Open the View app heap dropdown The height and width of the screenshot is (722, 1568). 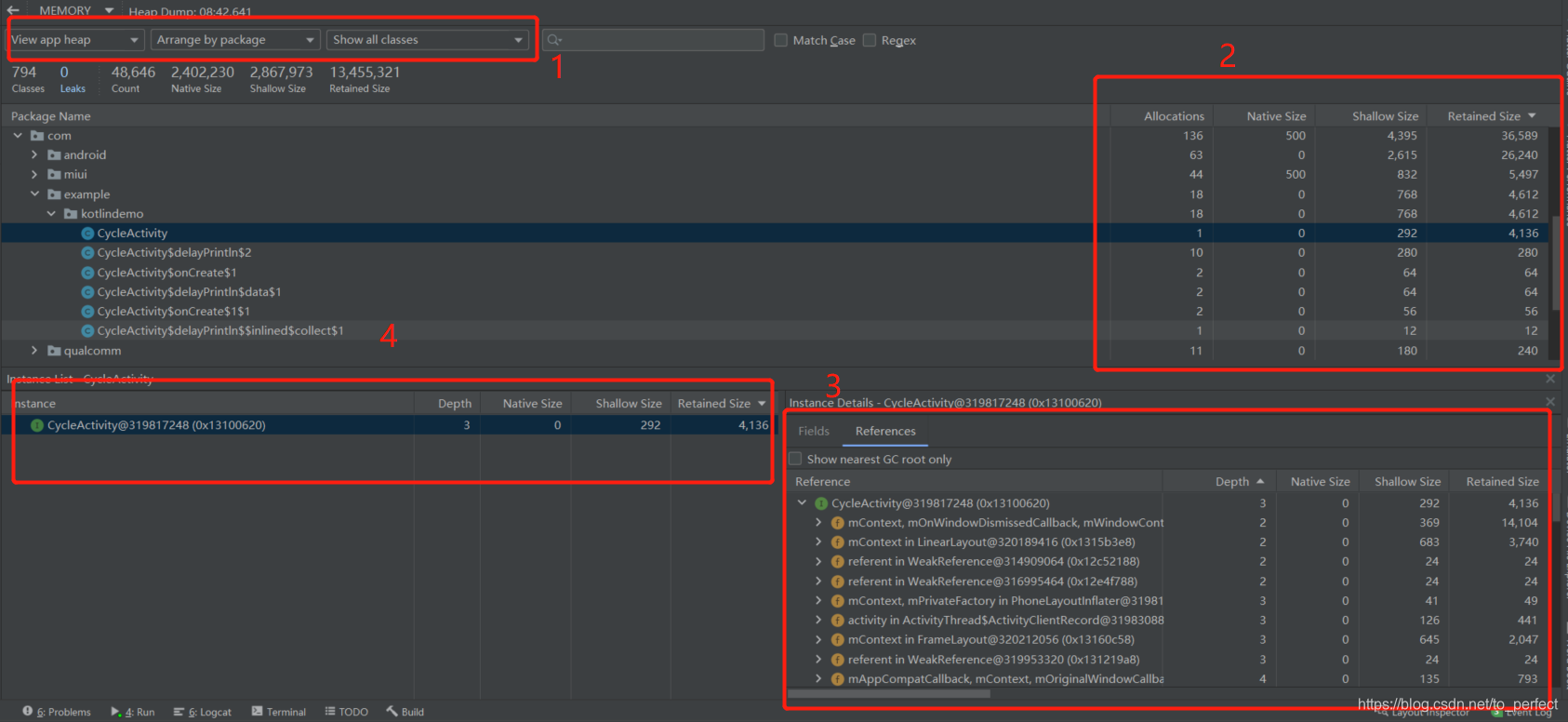click(x=75, y=40)
